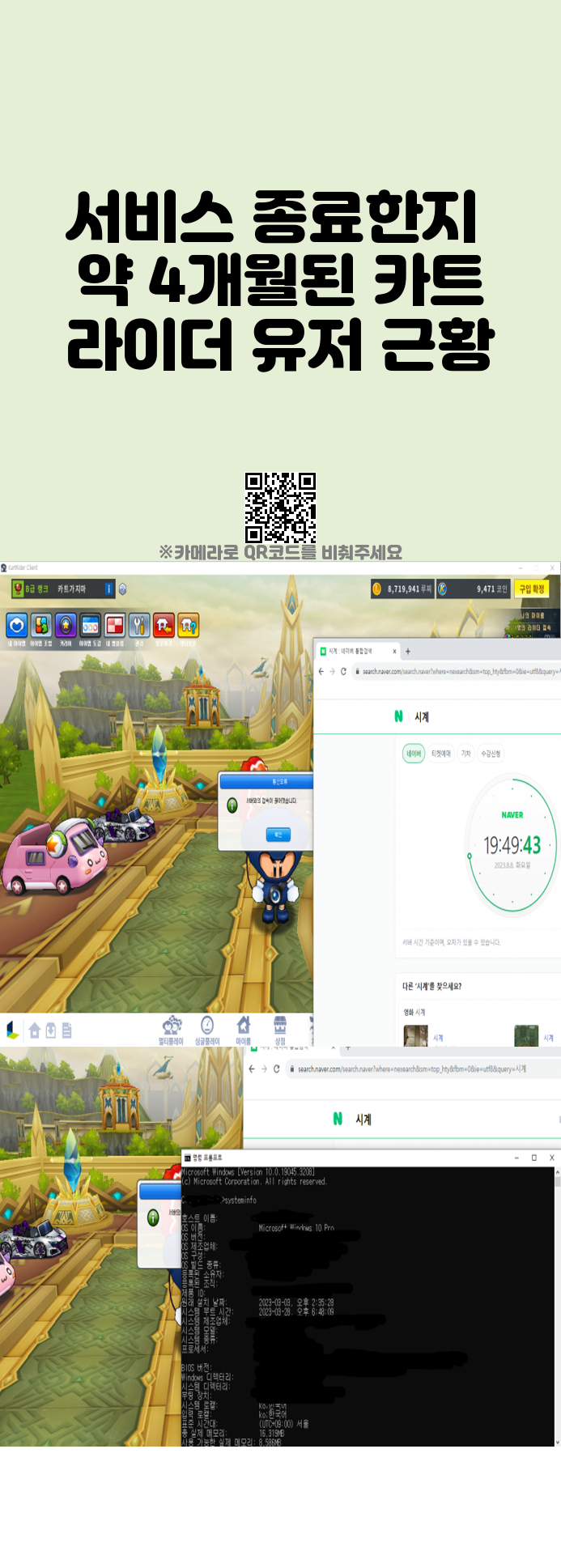
Task: Click the 시계 search term in upper Naver page
Action: point(422,716)
